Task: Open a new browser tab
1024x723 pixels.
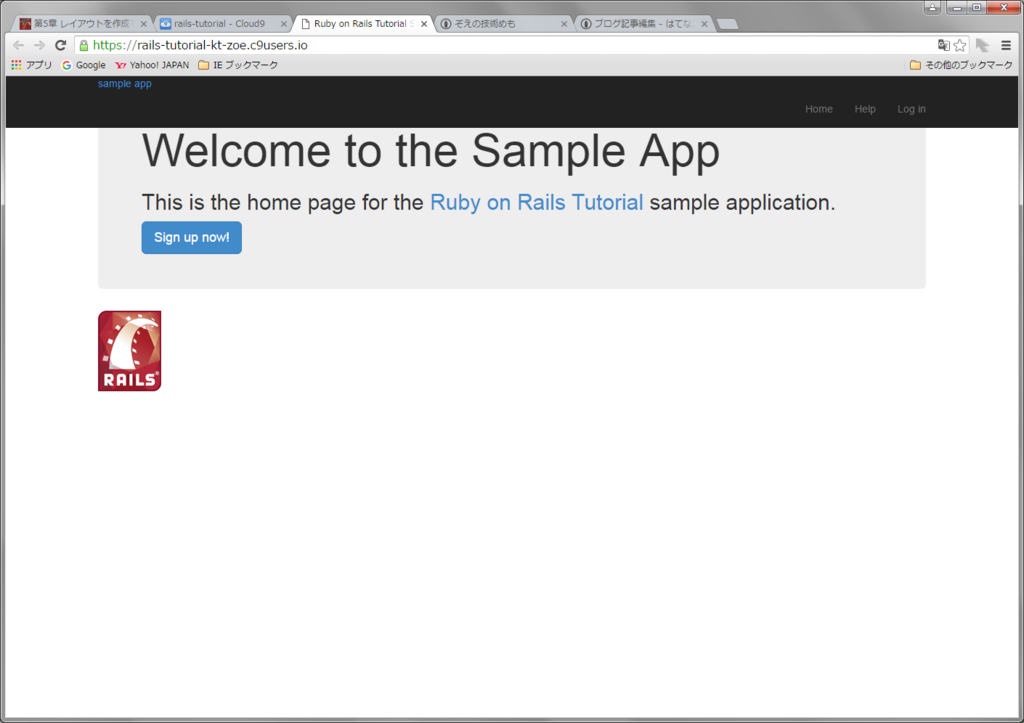Action: [x=728, y=24]
